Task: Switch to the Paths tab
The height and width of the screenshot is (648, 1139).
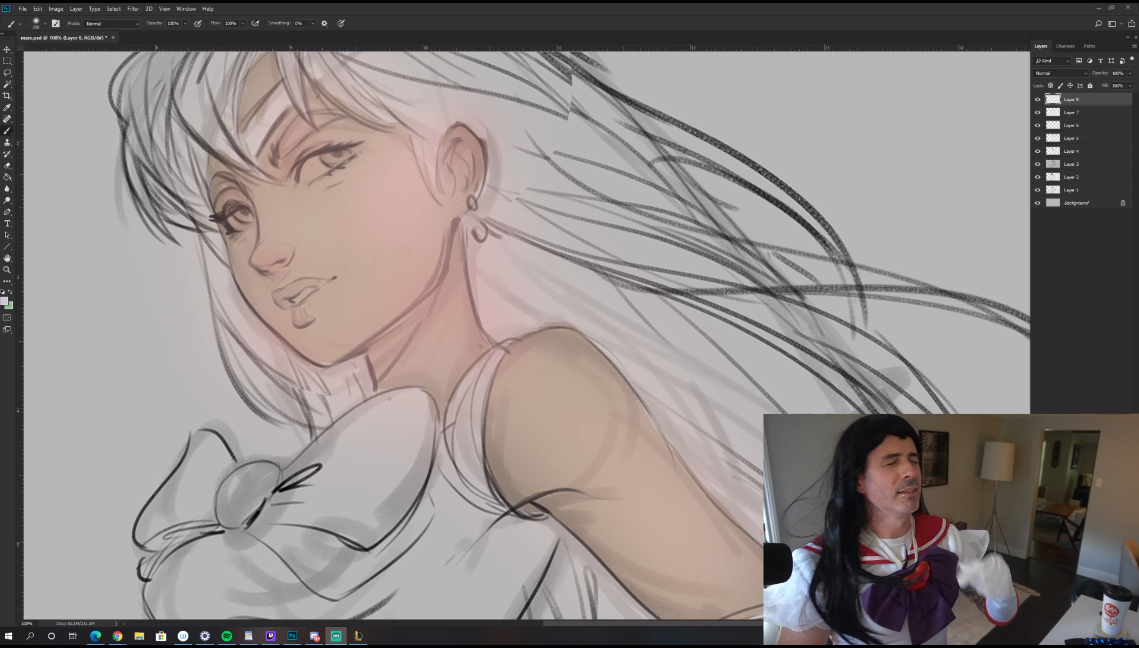Action: pos(1089,46)
